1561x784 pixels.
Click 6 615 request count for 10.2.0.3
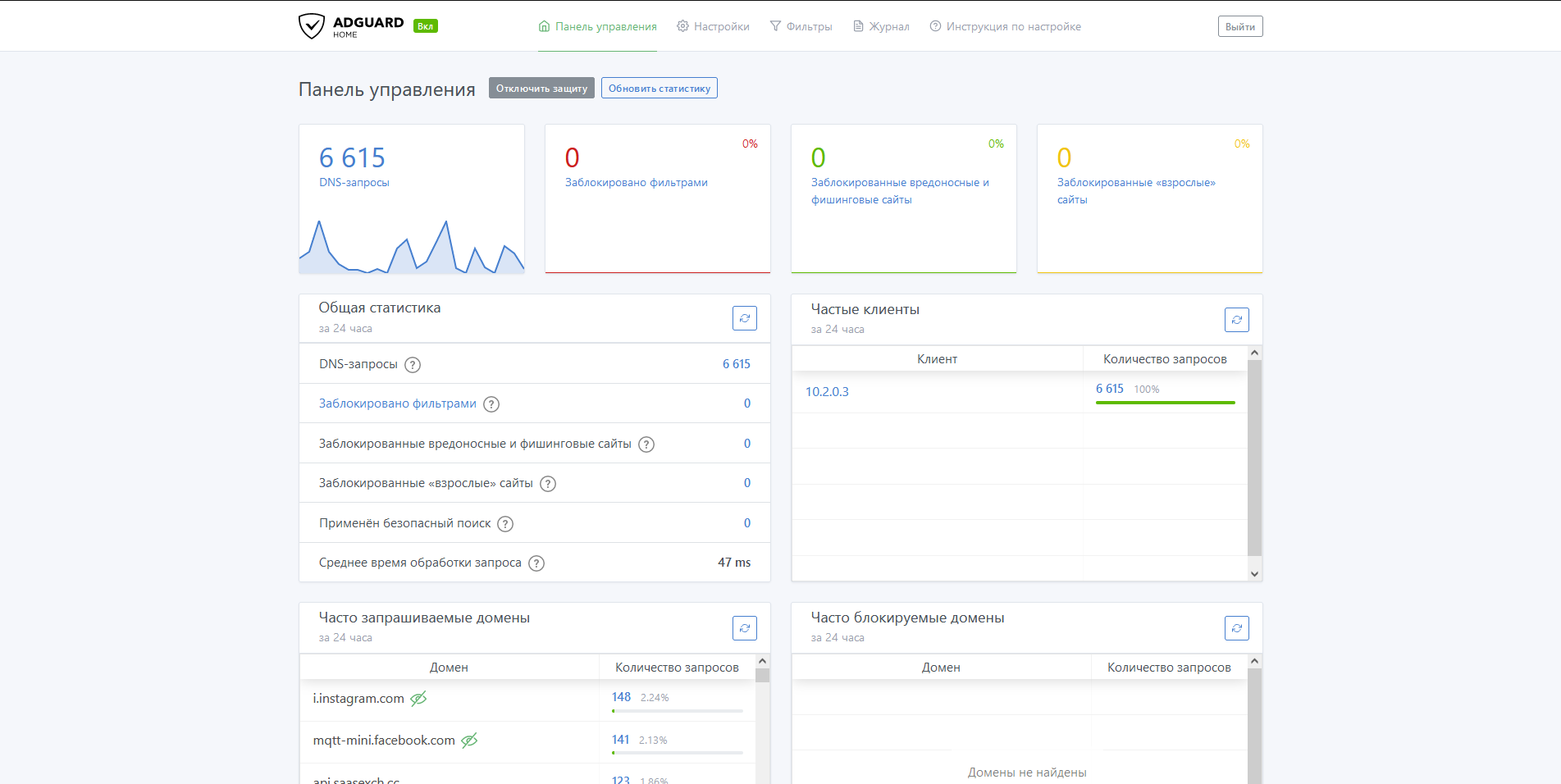[x=1110, y=389]
